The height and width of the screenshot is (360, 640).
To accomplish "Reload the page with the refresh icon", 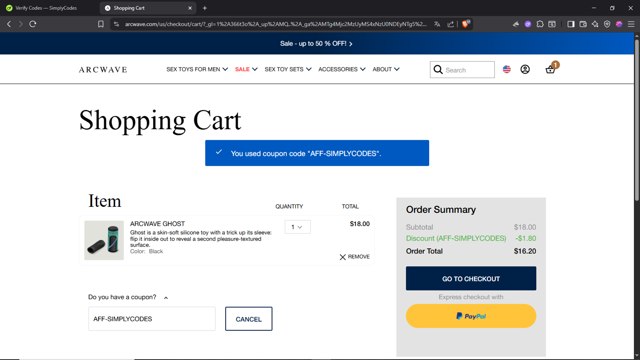I will click(x=33, y=24).
